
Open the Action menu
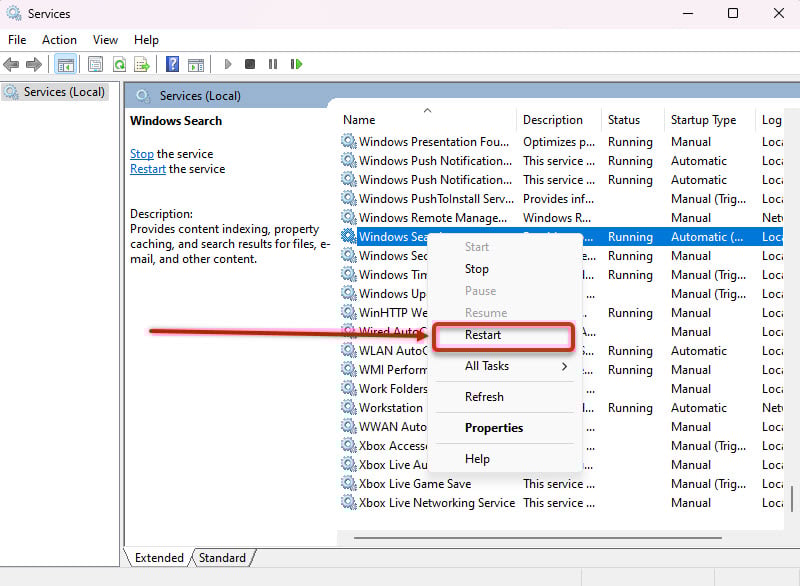[x=59, y=40]
